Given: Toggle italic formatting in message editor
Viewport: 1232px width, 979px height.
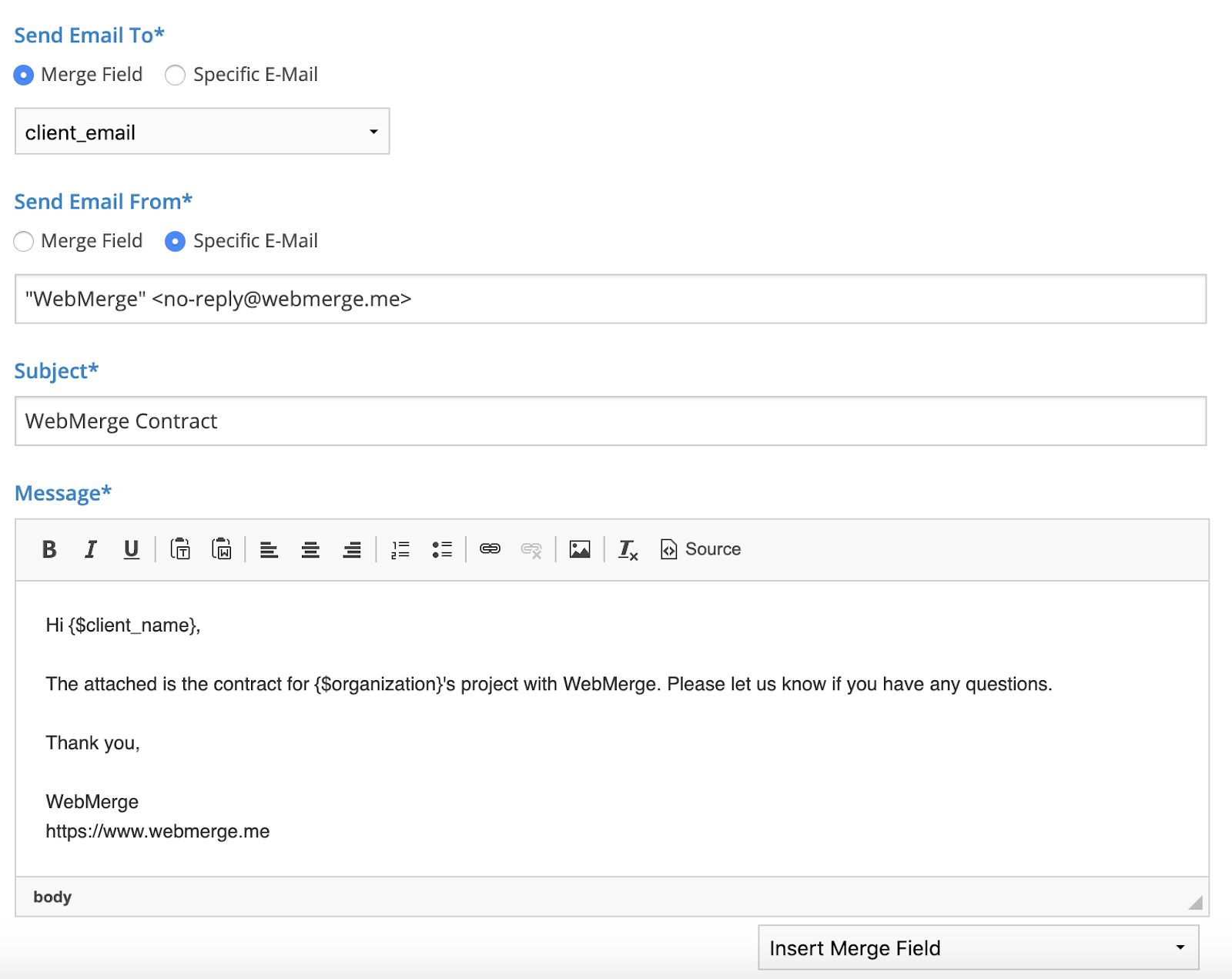Looking at the screenshot, I should click(91, 549).
